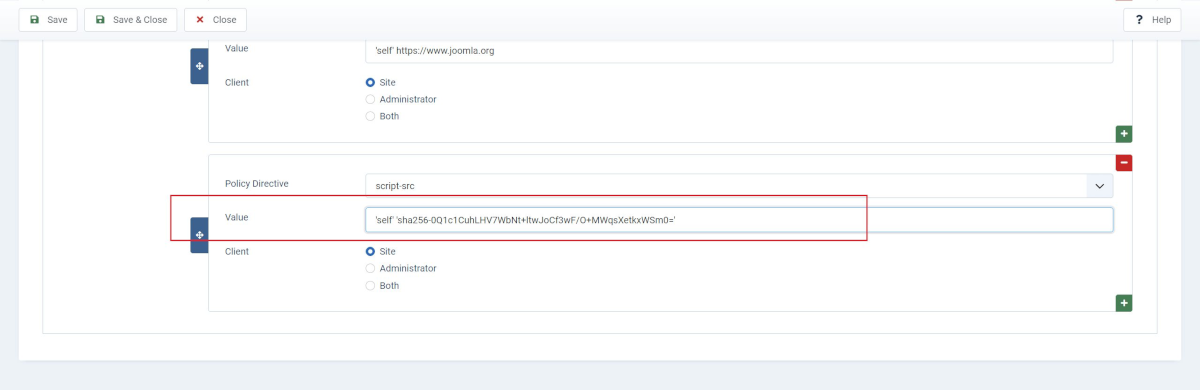Screen dimensions: 1200x390
Task: Remove the script-src directive with red minus
Action: pos(1124,162)
